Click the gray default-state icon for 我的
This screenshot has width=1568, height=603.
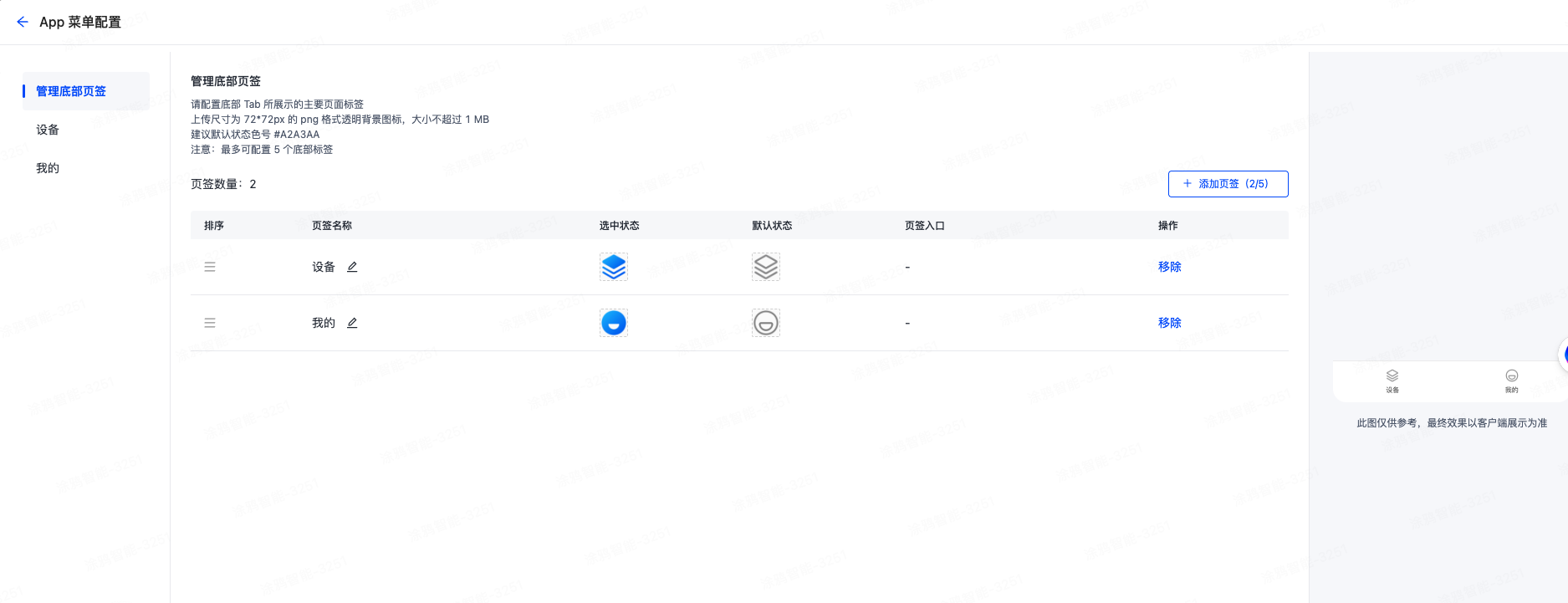coord(766,323)
